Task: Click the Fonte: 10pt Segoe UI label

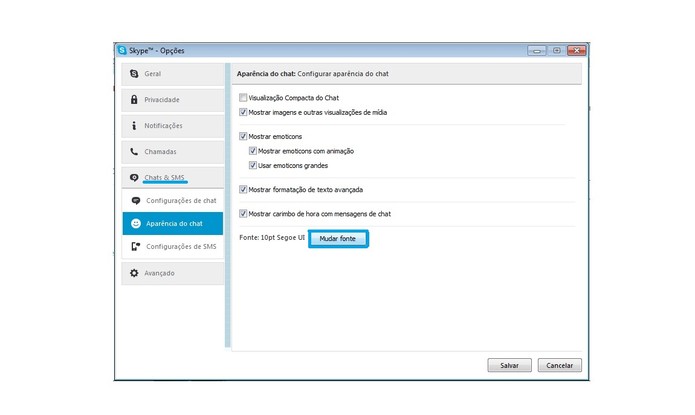Action: 272,238
